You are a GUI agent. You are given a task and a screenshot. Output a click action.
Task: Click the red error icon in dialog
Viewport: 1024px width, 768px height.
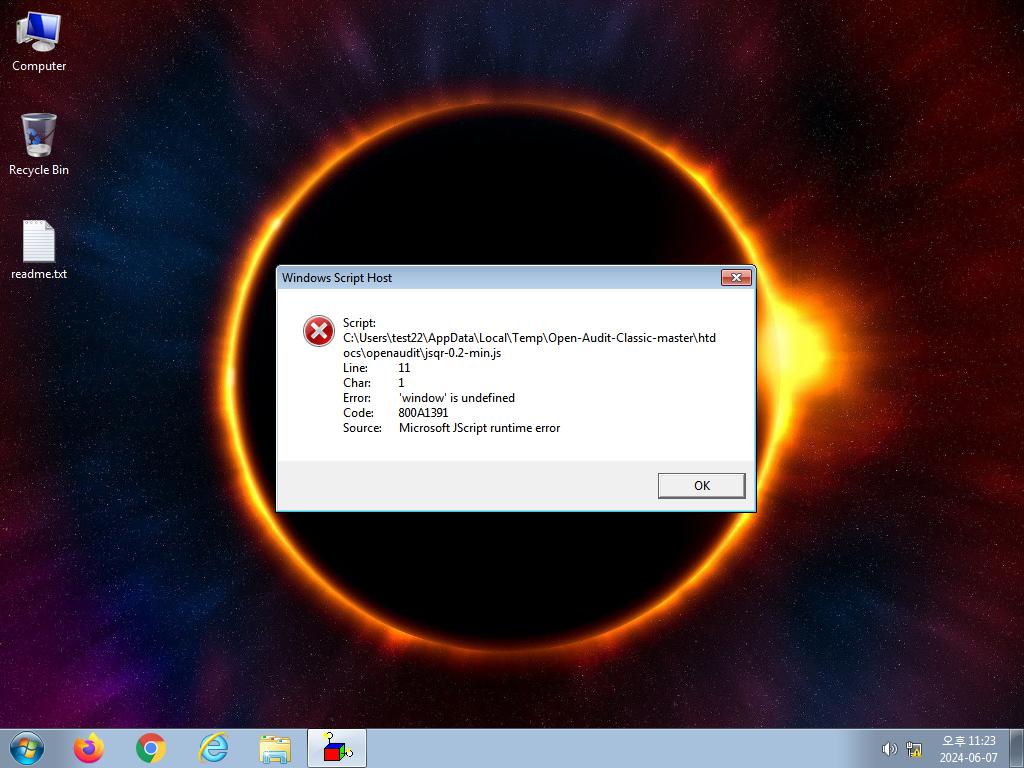pos(319,331)
